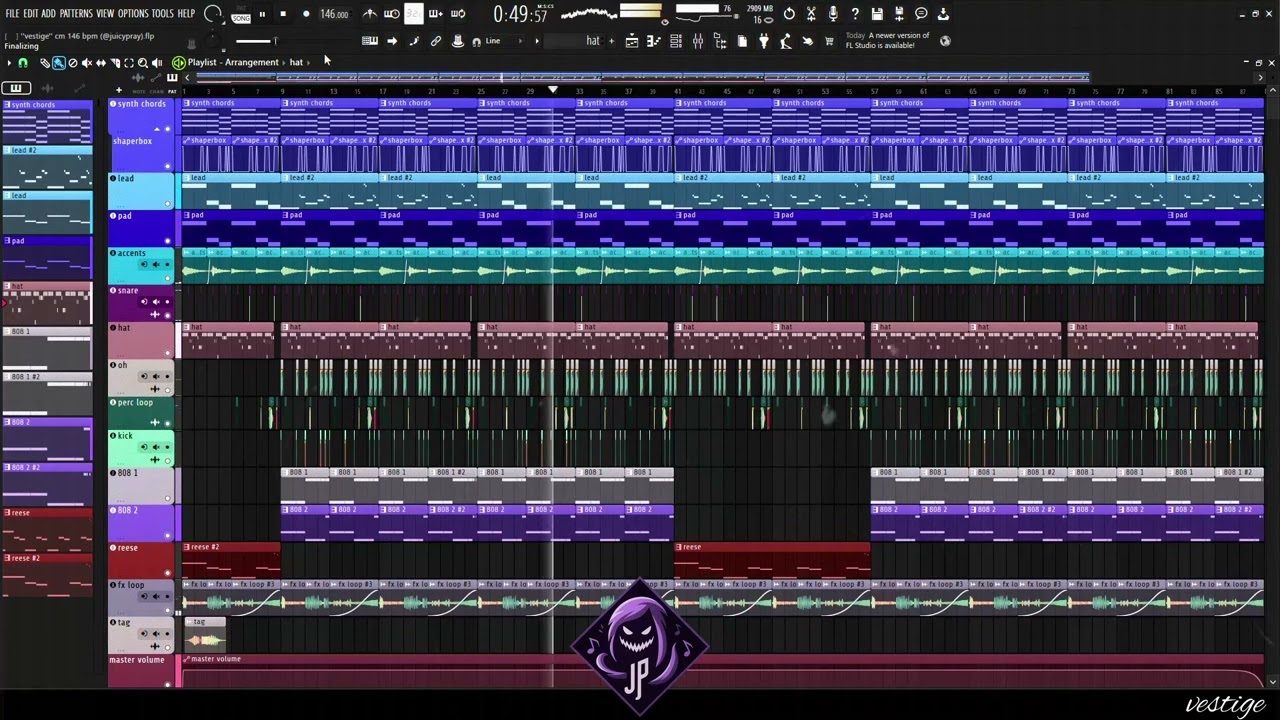Image resolution: width=1280 pixels, height=720 pixels.
Task: Select the Zoom magnifier tool in playlist
Action: [143, 62]
